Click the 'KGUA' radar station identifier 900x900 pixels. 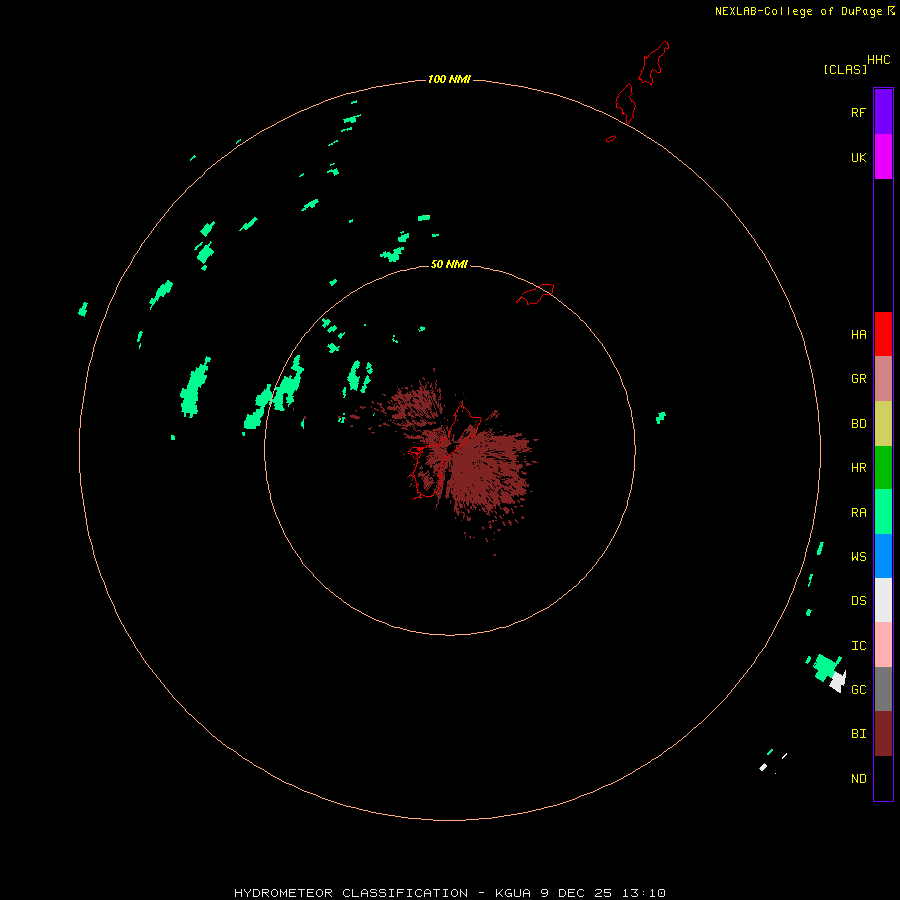tap(514, 893)
